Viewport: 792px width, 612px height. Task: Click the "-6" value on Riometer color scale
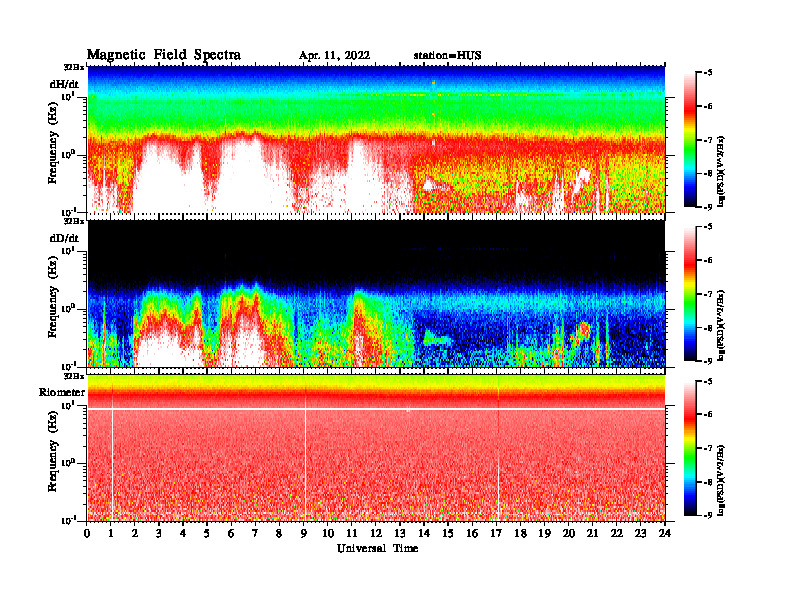click(708, 414)
